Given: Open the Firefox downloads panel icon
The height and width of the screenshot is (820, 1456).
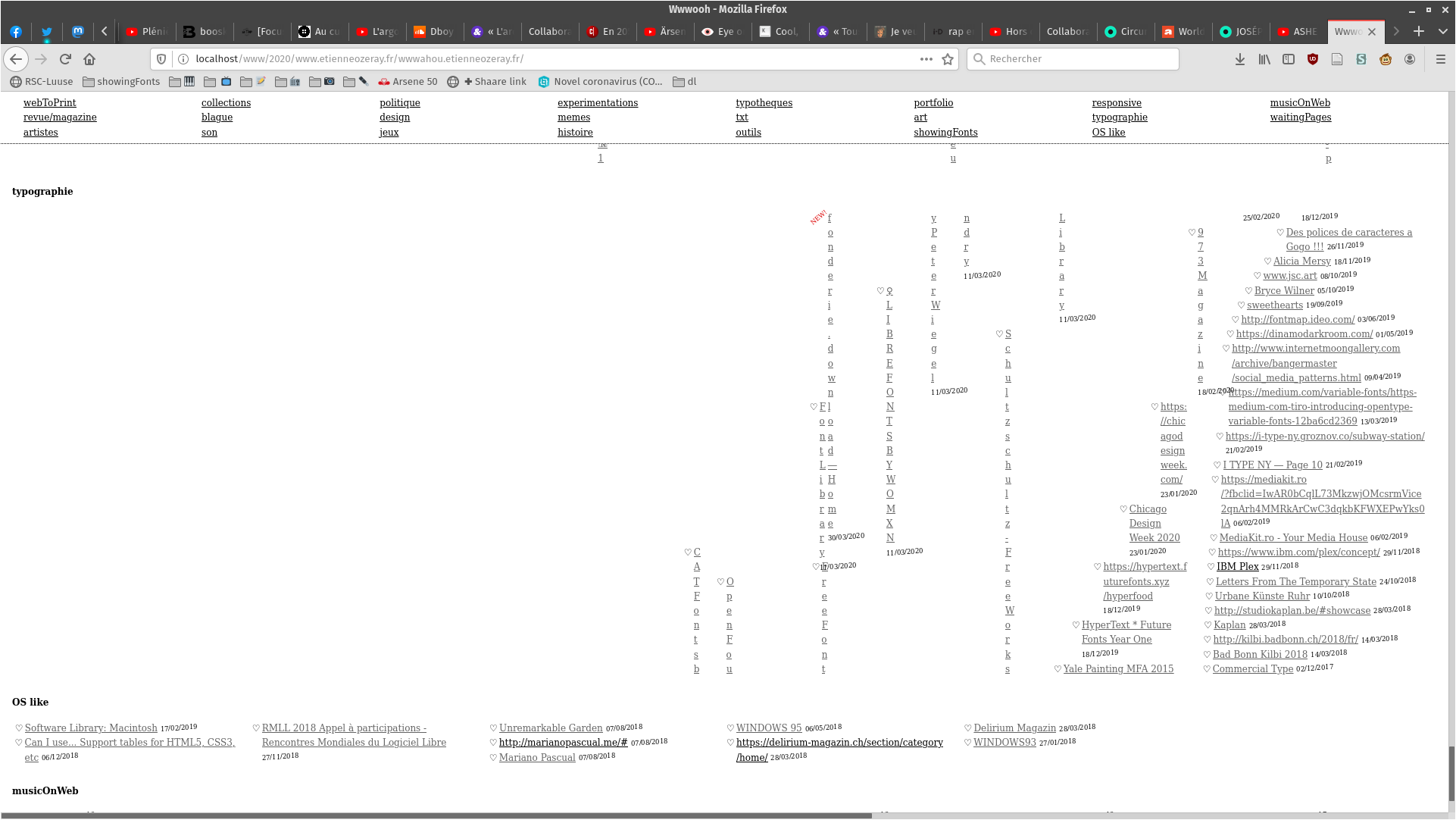Looking at the screenshot, I should [x=1240, y=59].
